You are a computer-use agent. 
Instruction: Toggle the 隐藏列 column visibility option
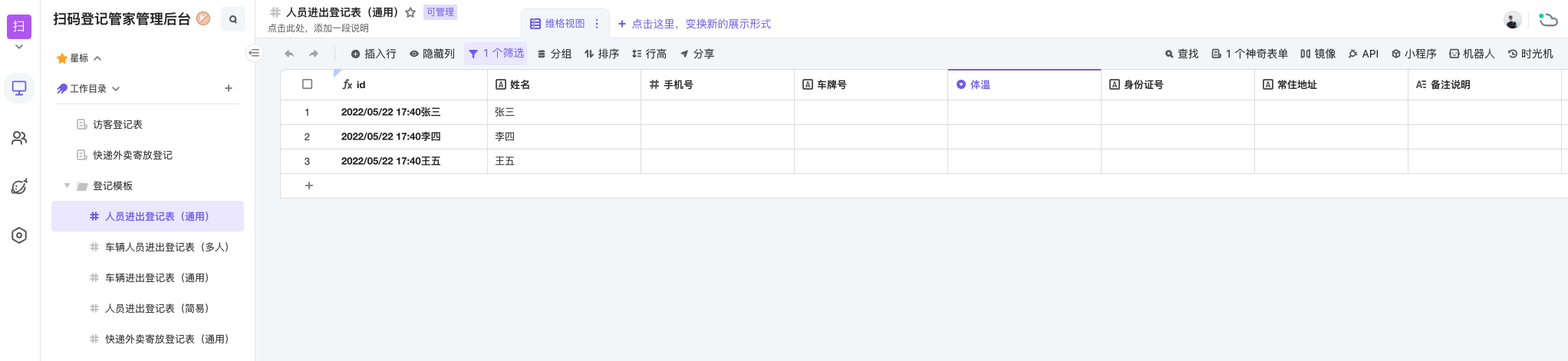pyautogui.click(x=432, y=54)
